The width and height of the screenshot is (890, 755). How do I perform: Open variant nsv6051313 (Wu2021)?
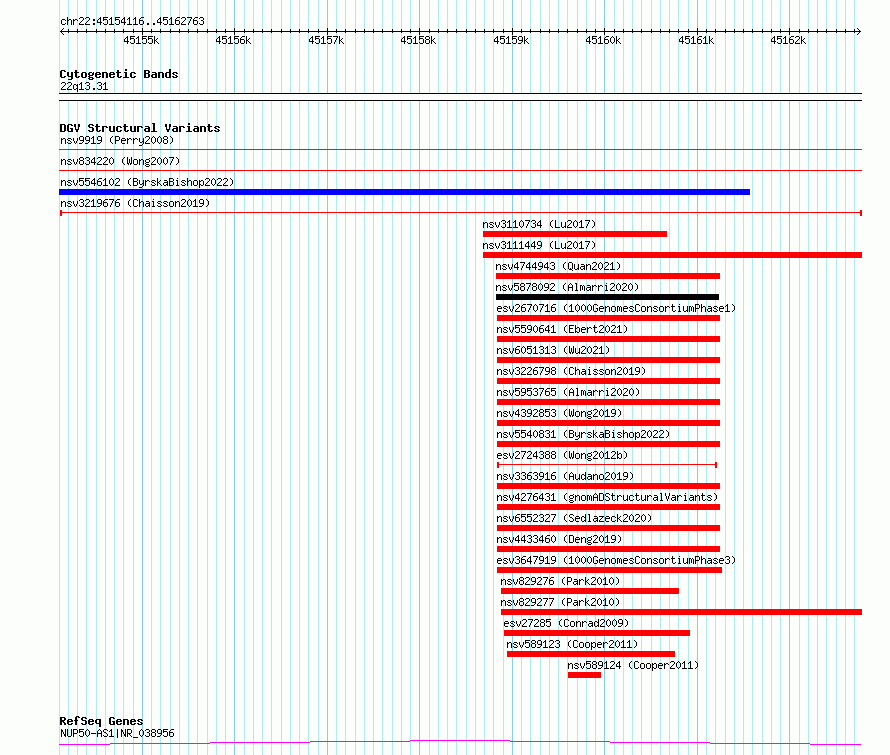pos(553,350)
